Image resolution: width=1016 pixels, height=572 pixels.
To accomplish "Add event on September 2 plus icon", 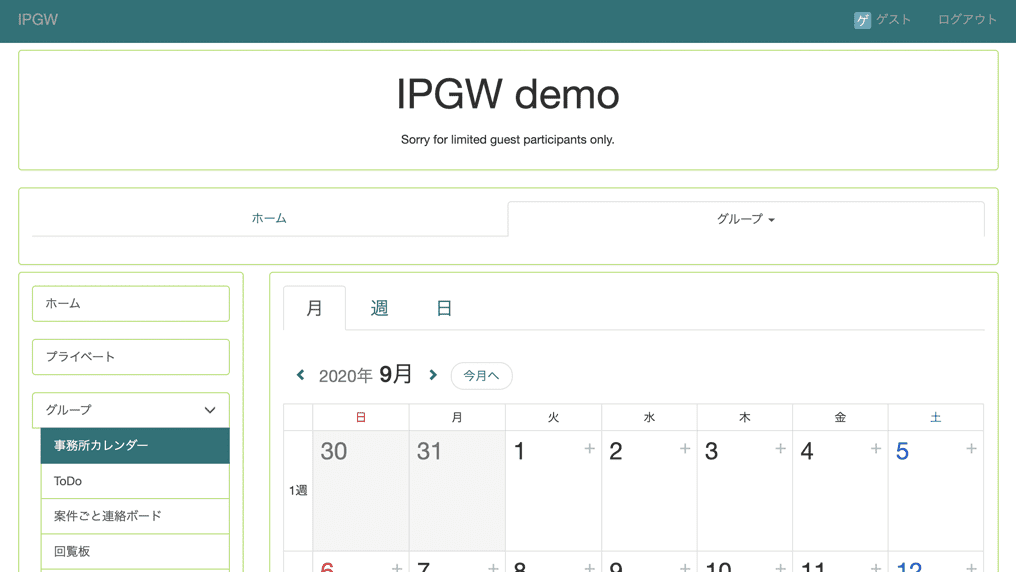I will [x=685, y=449].
